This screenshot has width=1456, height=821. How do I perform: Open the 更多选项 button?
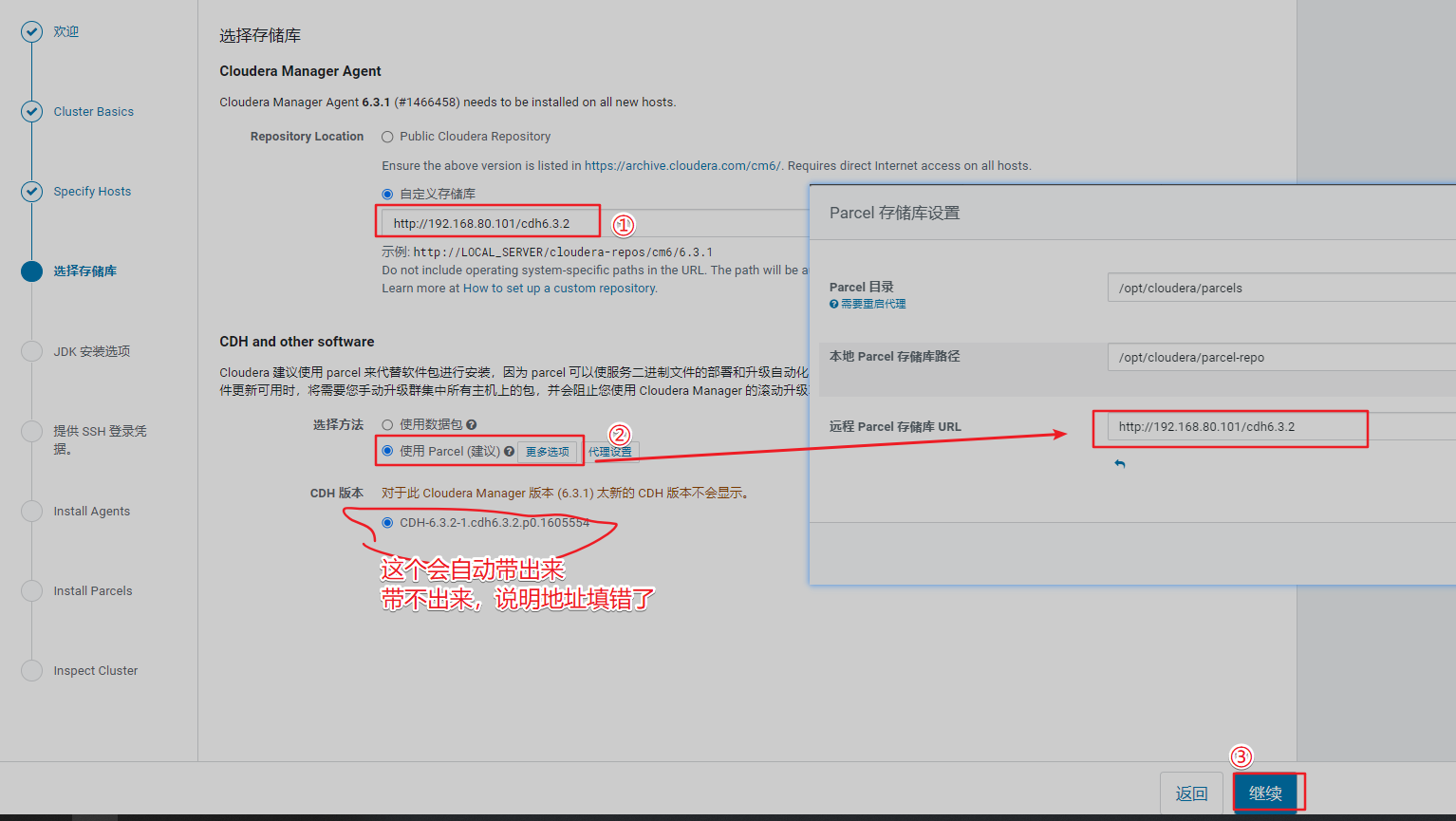tap(548, 452)
